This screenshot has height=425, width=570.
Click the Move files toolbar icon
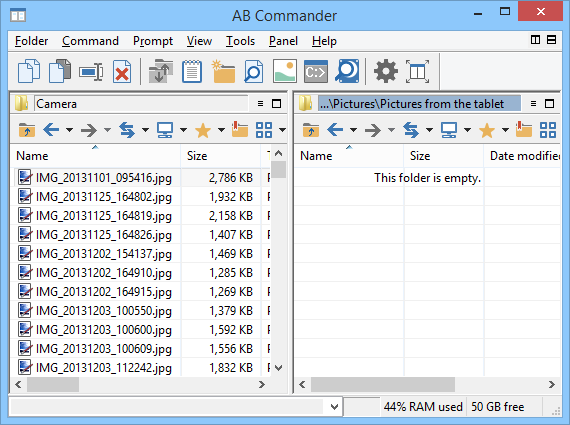[60, 71]
